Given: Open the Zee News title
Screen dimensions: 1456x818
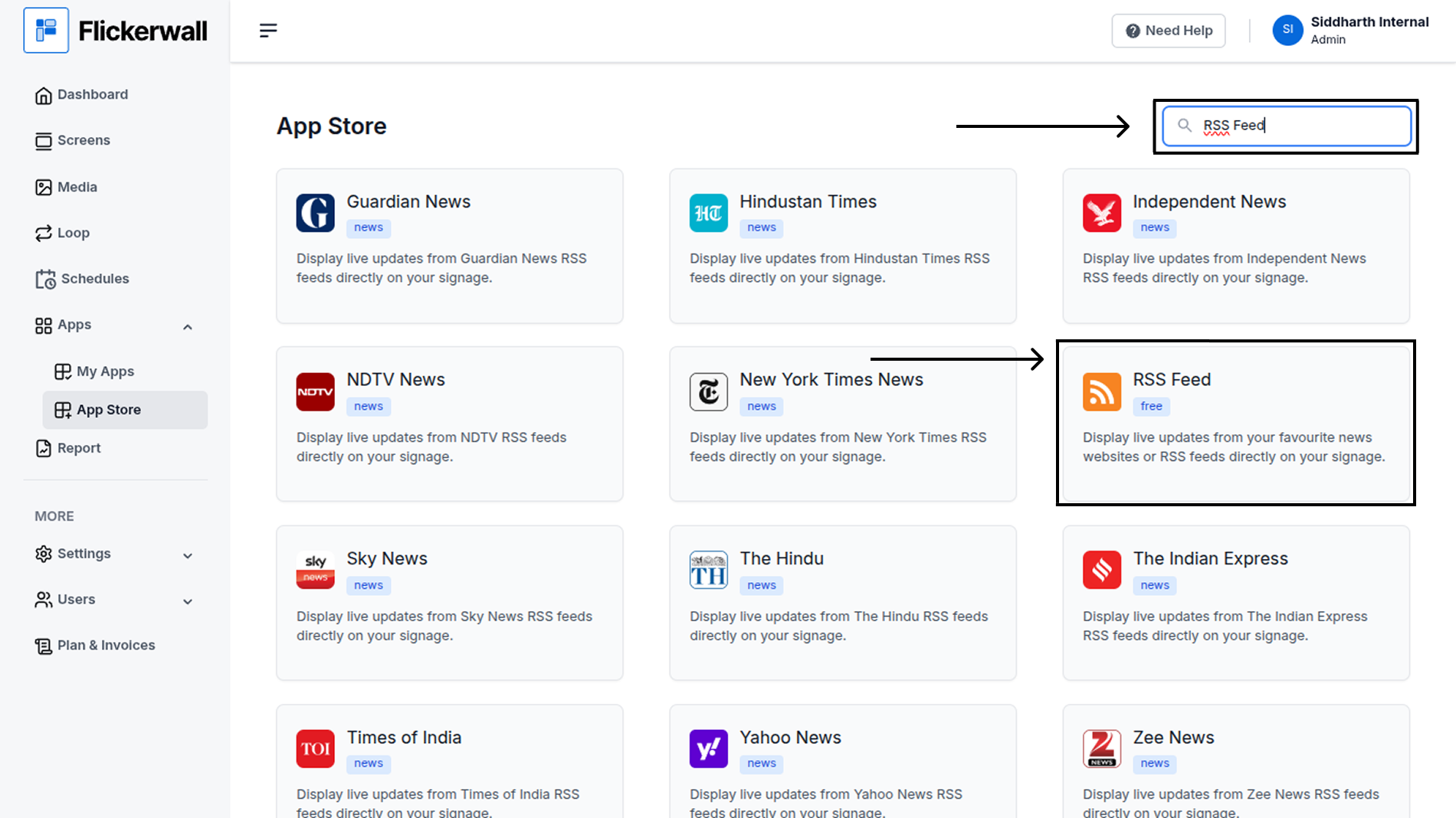Looking at the screenshot, I should pyautogui.click(x=1173, y=738).
